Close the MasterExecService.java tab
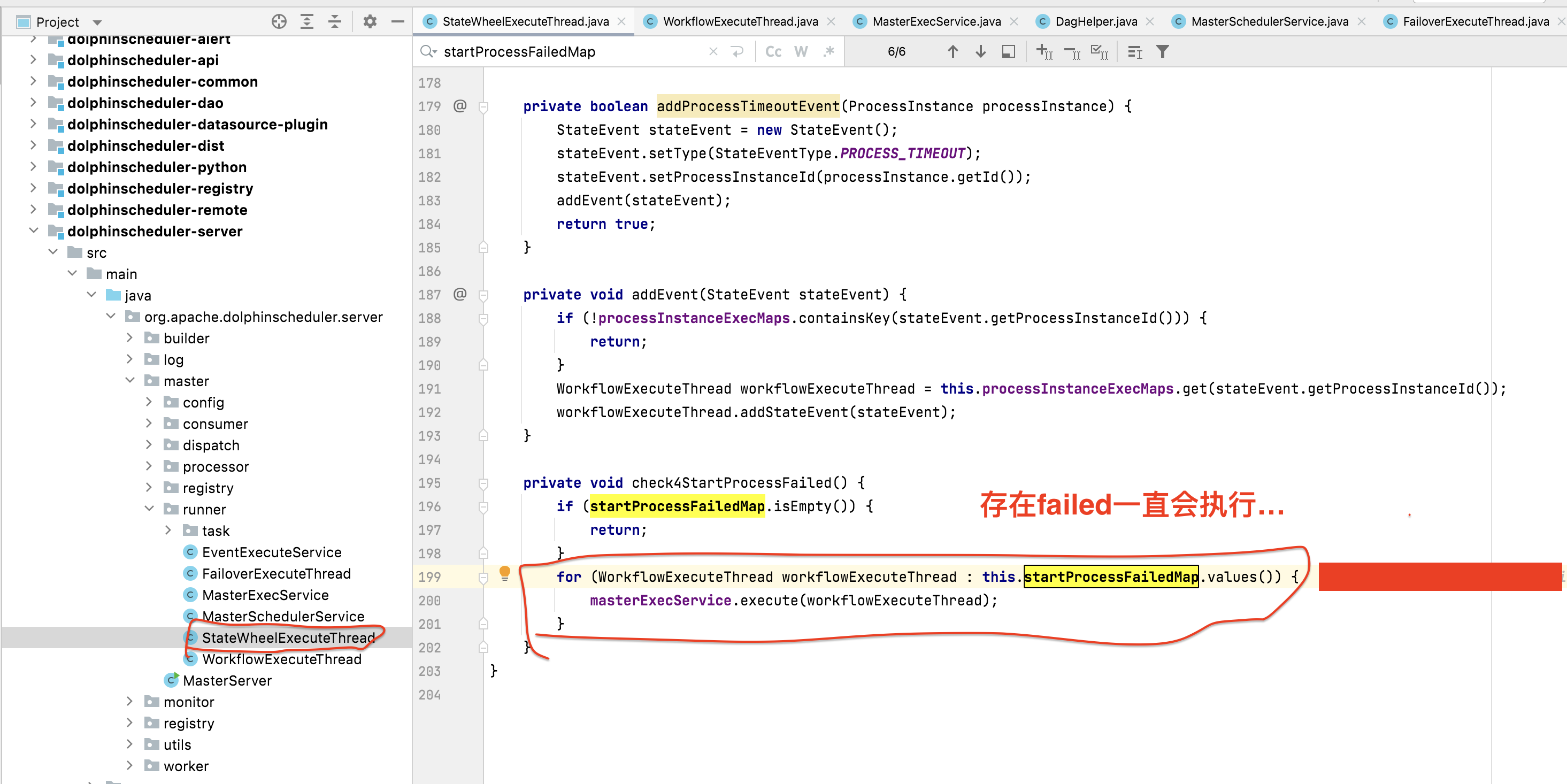This screenshot has width=1567, height=784. tap(1014, 21)
